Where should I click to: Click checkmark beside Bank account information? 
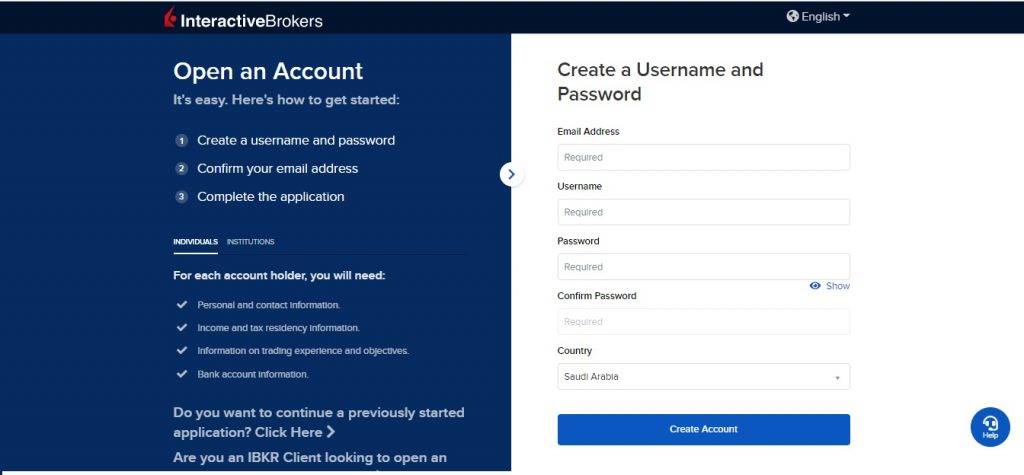(x=182, y=374)
